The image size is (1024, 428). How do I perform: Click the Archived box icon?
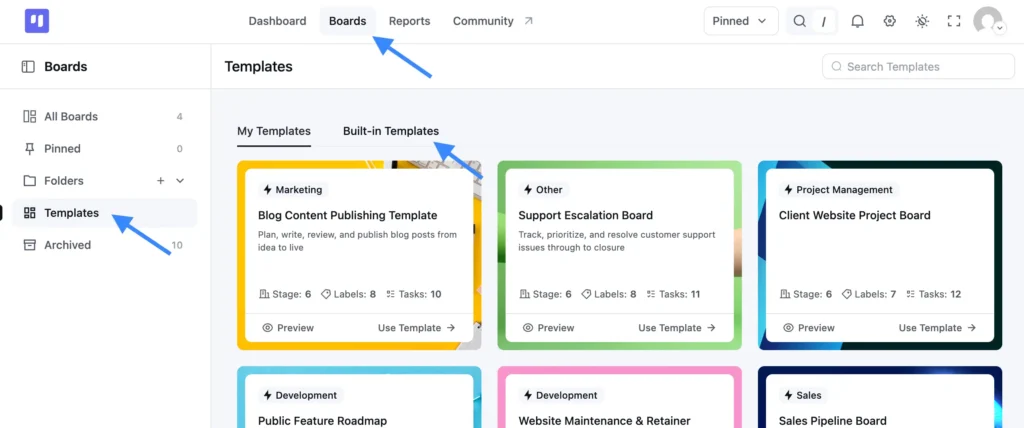coord(29,245)
